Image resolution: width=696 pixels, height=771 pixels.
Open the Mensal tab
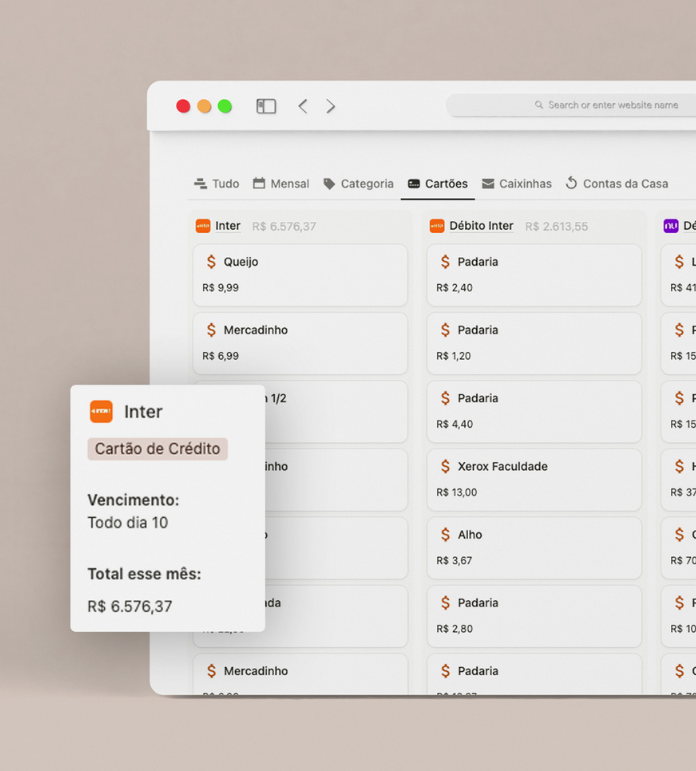coord(281,184)
